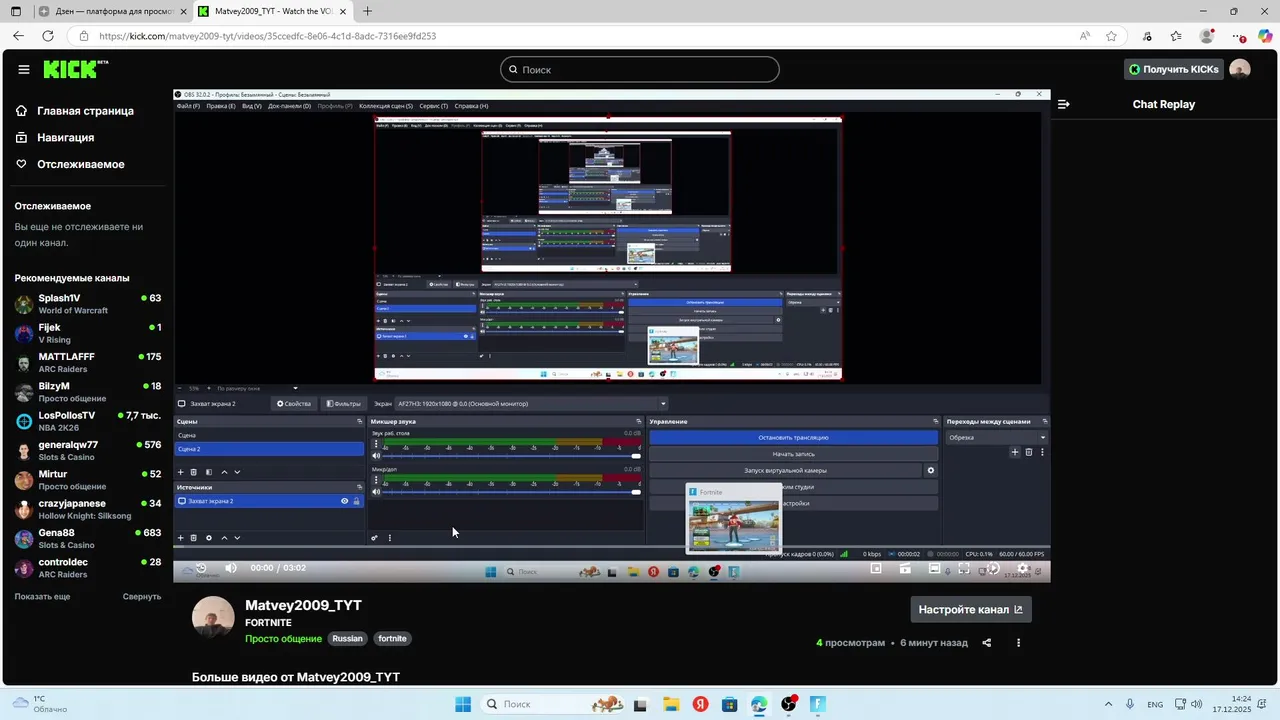Click the Russian tag

pyautogui.click(x=348, y=639)
